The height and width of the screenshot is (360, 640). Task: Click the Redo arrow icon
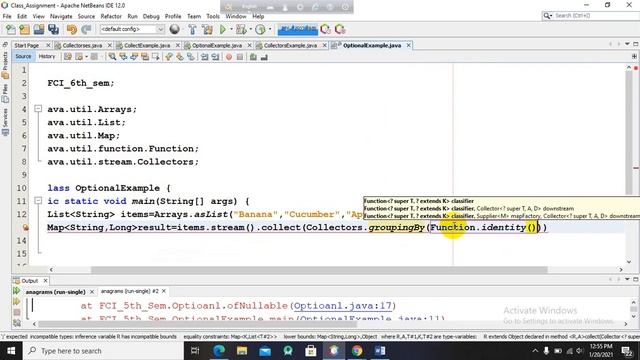86,29
